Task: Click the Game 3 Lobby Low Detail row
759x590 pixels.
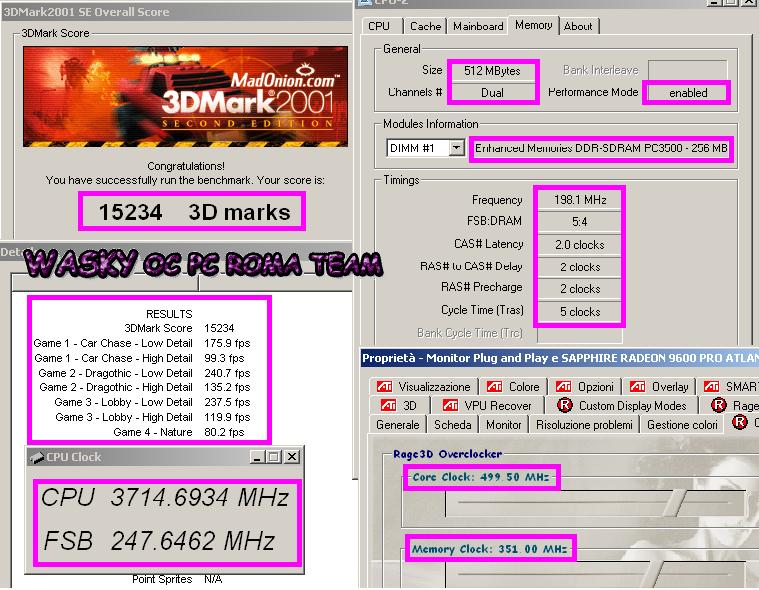Action: [x=152, y=402]
